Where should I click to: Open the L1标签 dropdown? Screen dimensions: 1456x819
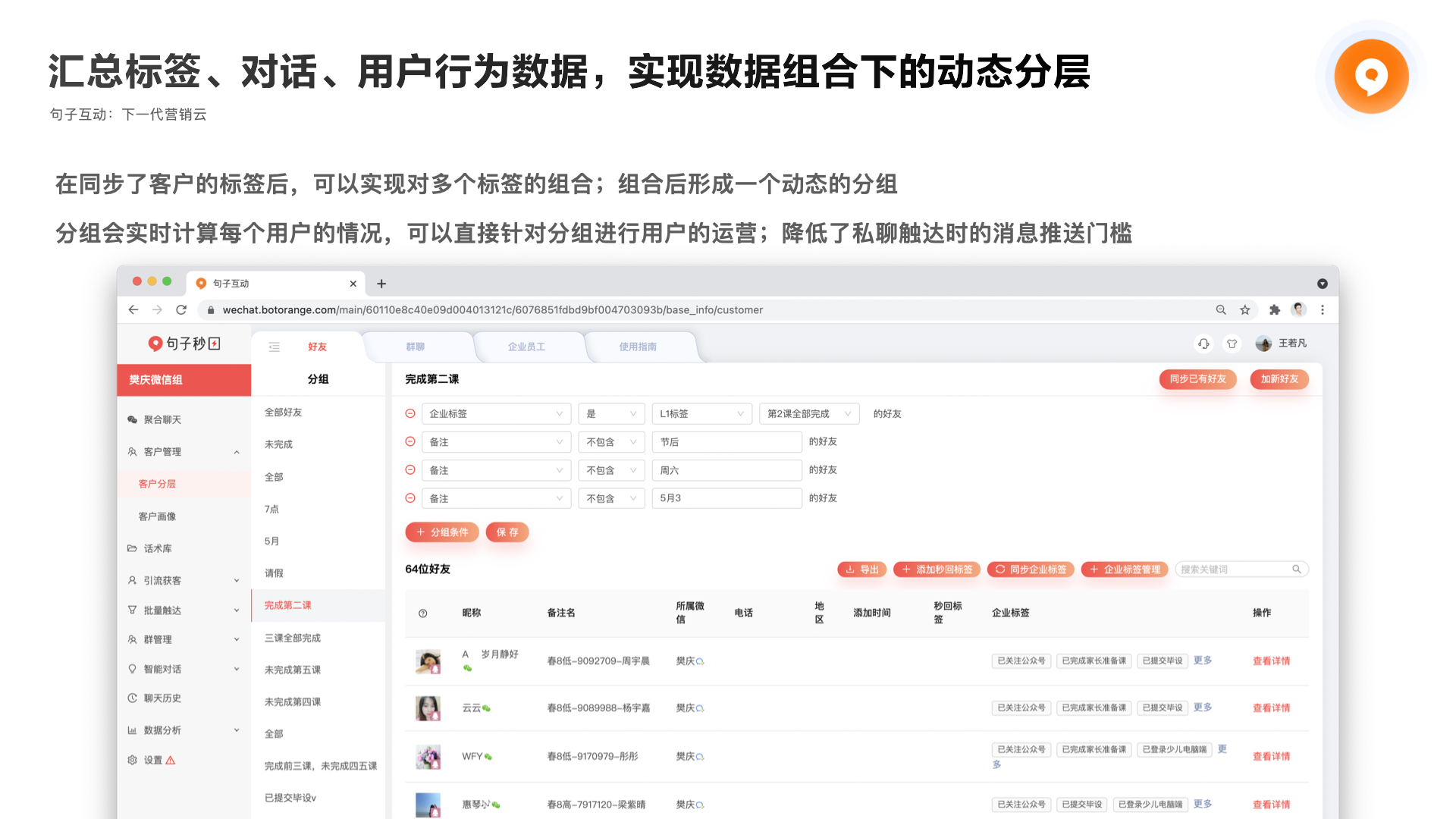(x=701, y=413)
